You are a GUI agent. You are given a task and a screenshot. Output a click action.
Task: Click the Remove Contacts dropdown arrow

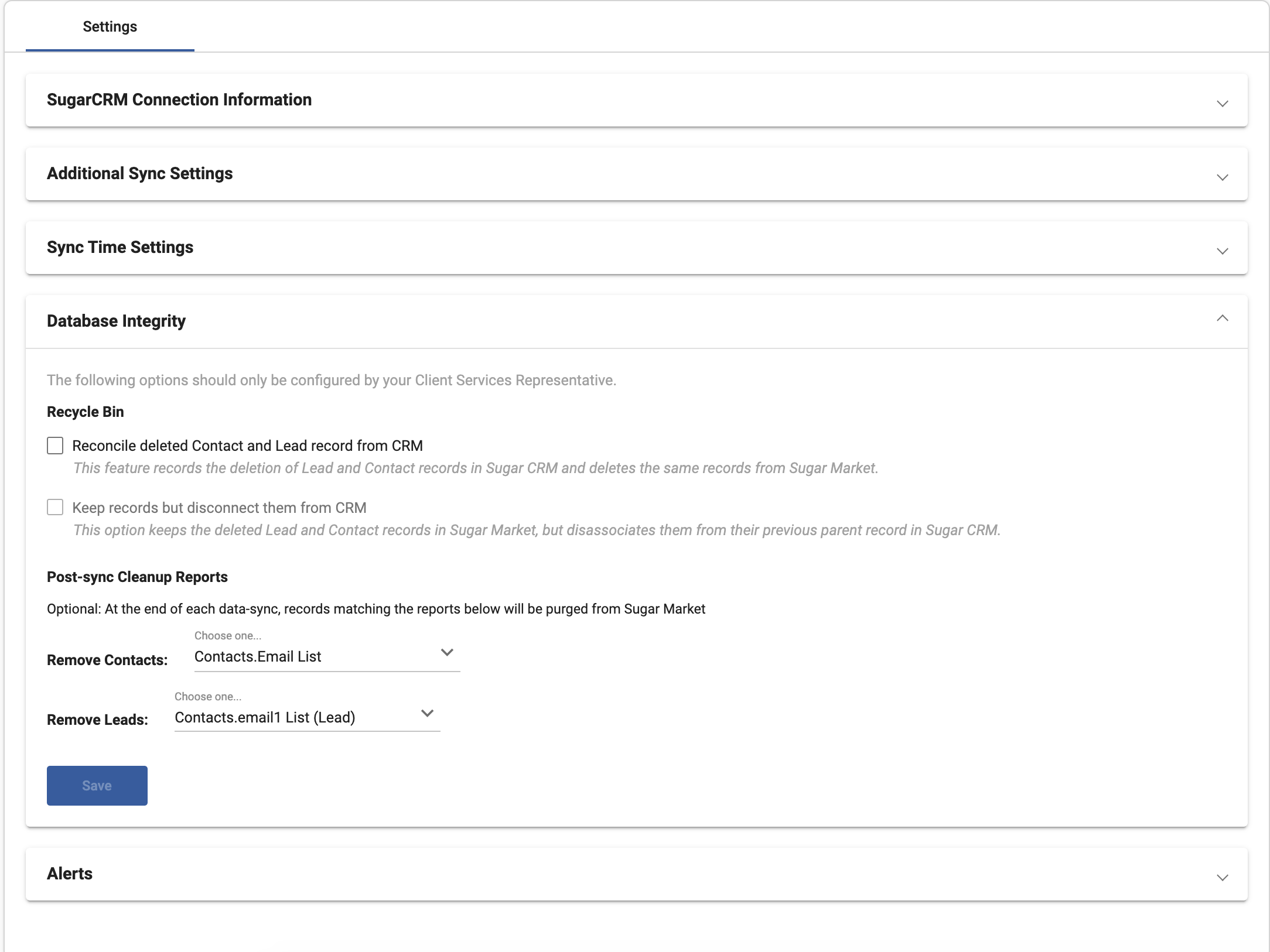(x=447, y=652)
